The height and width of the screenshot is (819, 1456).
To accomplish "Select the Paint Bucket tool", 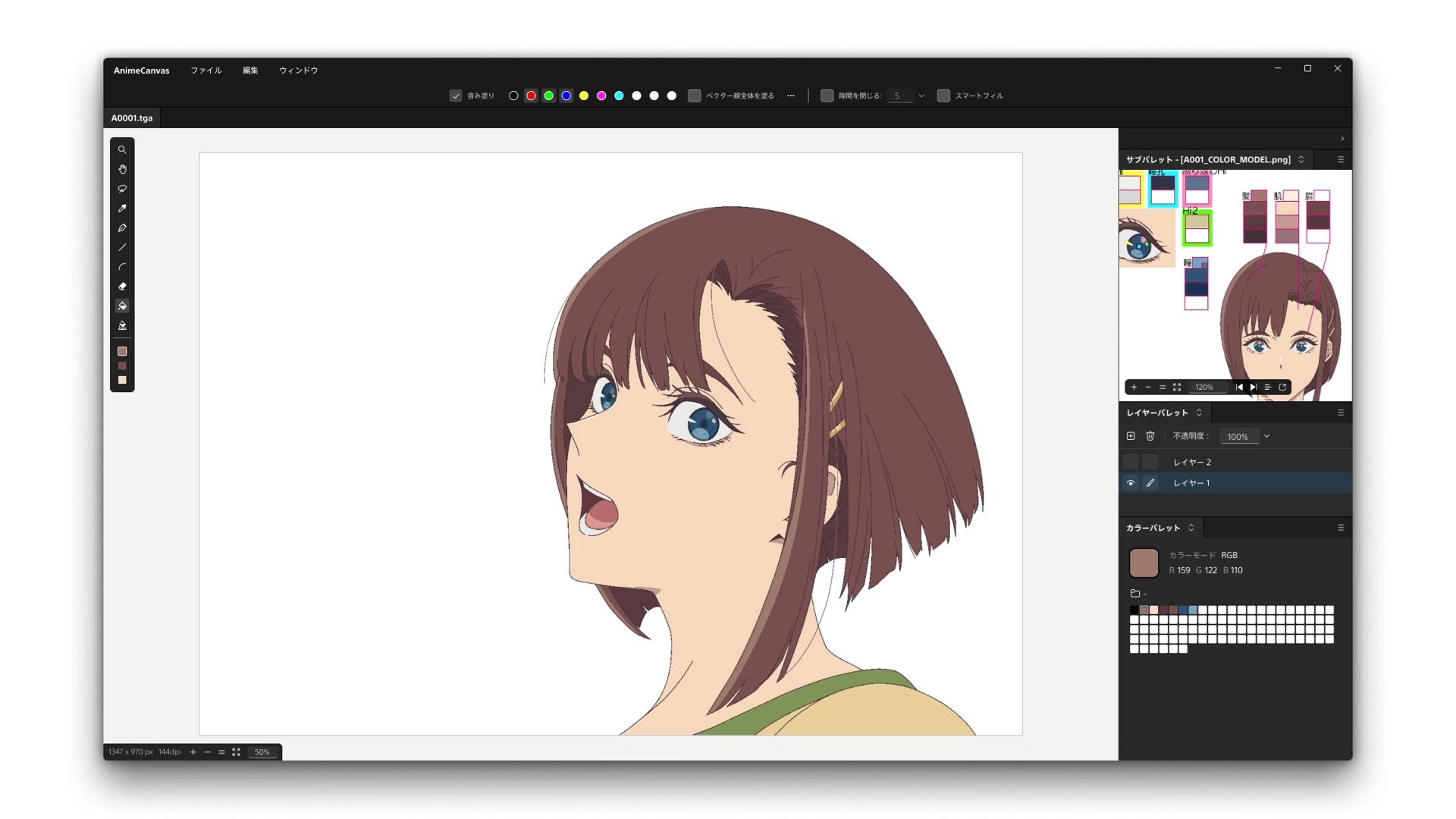I will (x=122, y=306).
